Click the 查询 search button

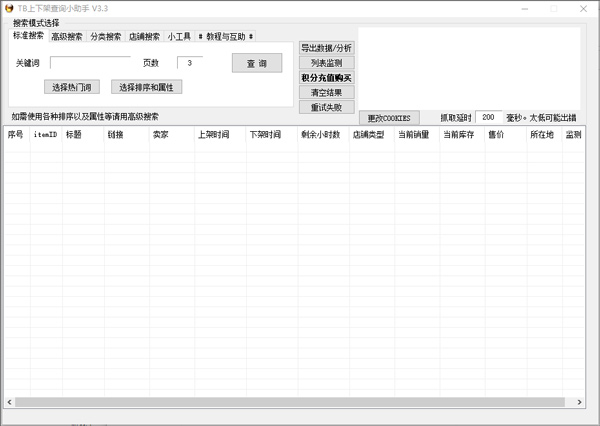(257, 63)
